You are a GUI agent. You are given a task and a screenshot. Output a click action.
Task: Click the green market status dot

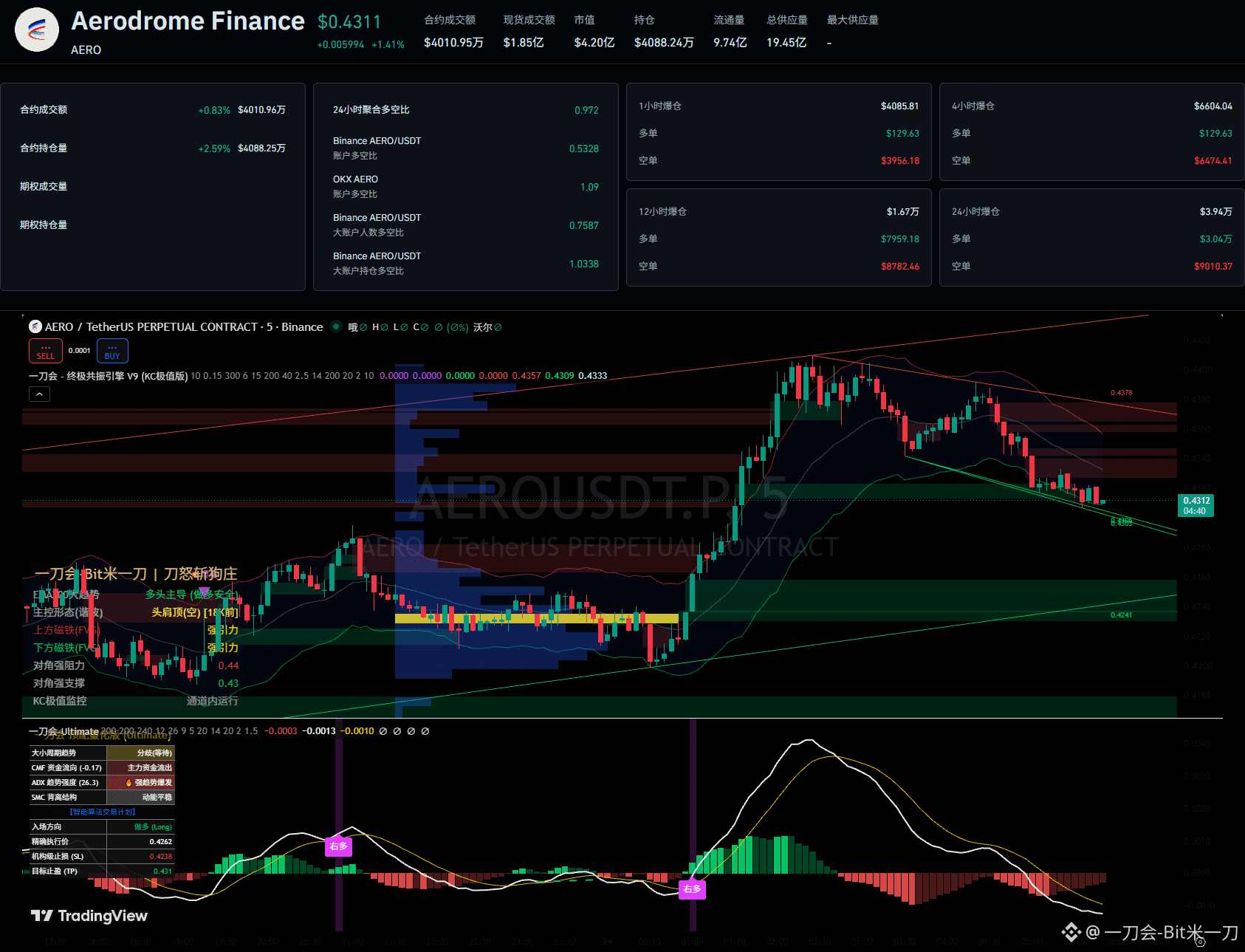click(336, 326)
